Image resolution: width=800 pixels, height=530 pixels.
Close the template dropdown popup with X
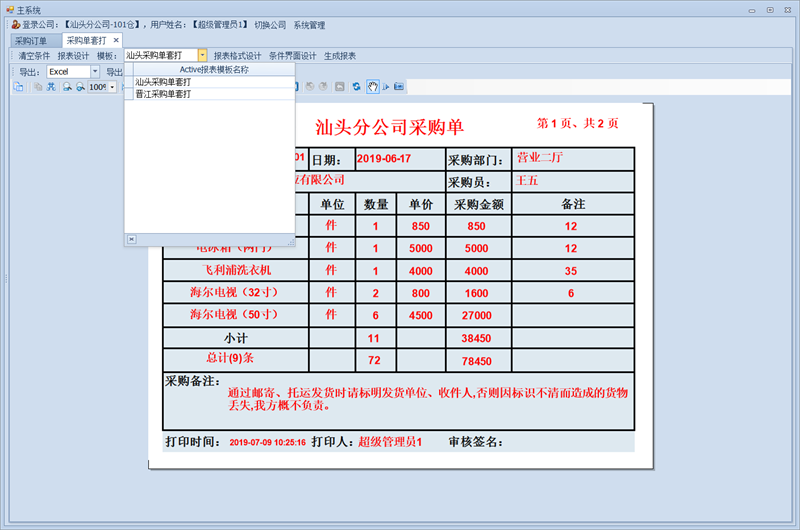click(130, 239)
